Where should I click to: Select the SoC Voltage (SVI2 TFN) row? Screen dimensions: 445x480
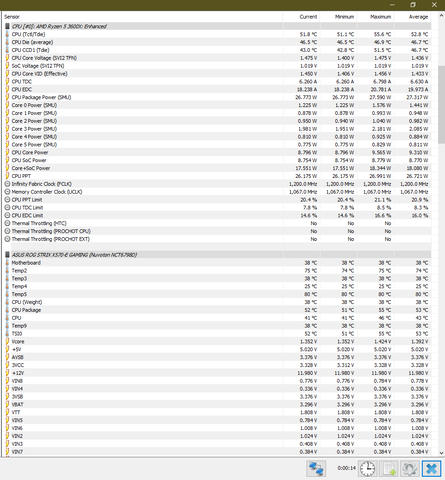coord(218,66)
